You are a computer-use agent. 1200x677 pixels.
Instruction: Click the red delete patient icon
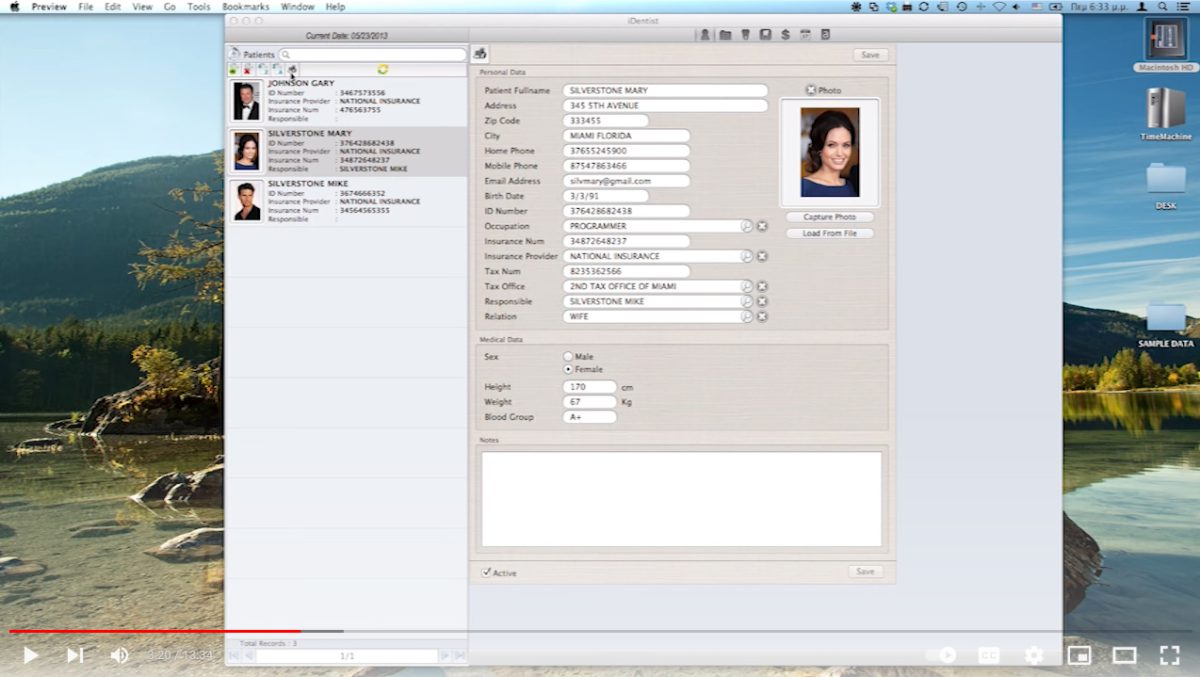pyautogui.click(x=247, y=70)
